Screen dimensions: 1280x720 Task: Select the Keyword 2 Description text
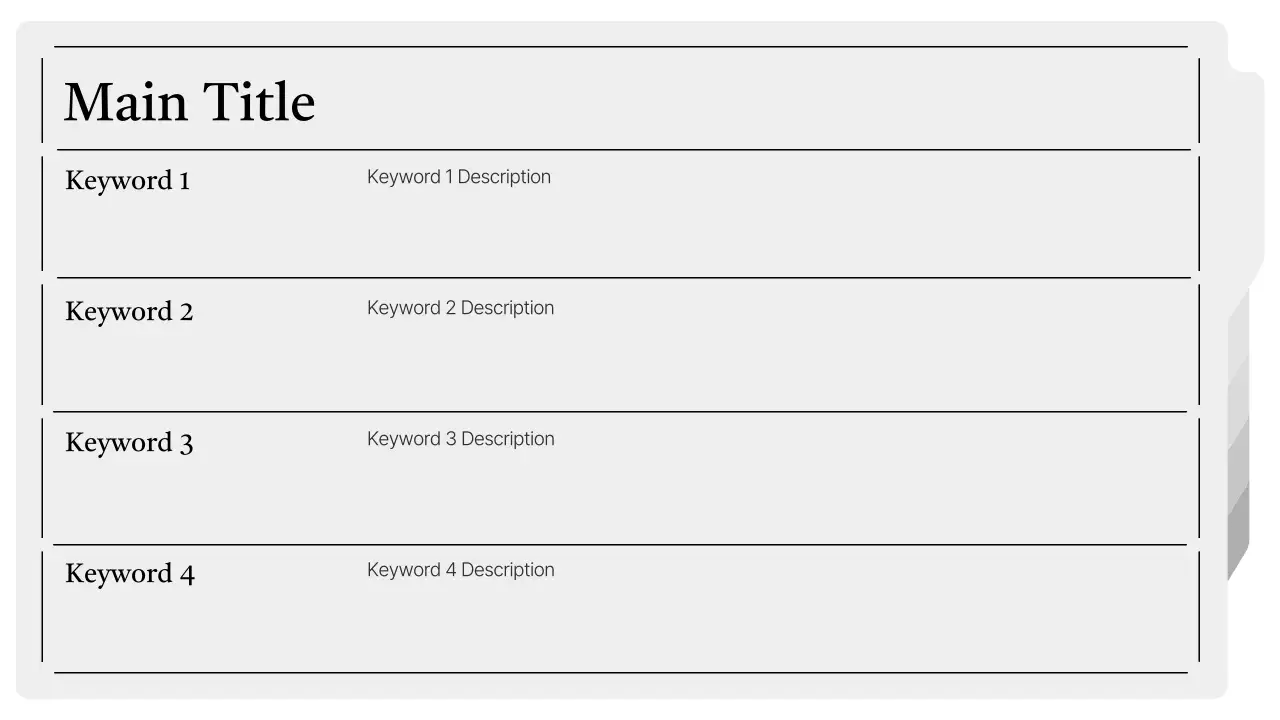[x=460, y=308]
